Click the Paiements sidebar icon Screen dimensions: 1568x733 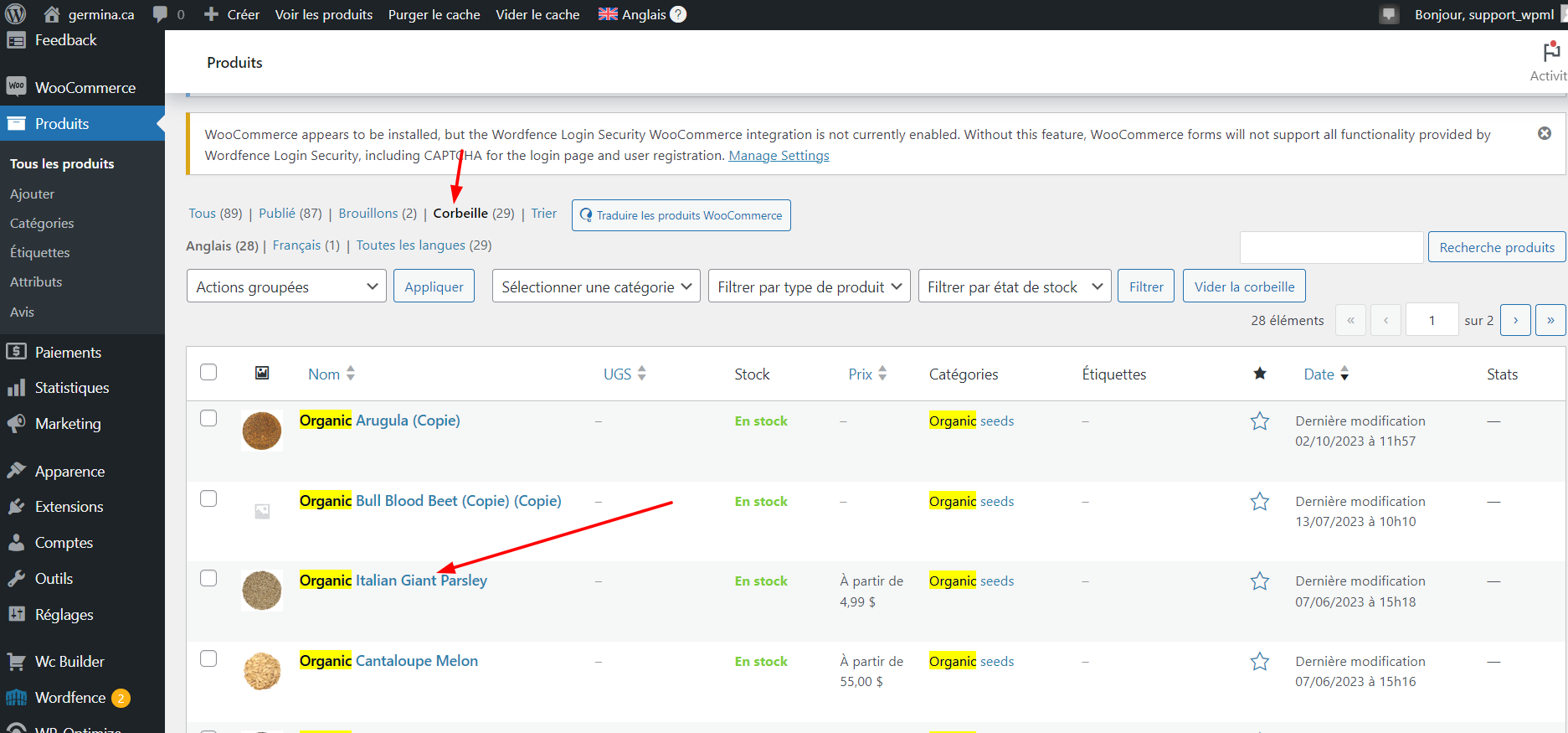click(x=16, y=352)
